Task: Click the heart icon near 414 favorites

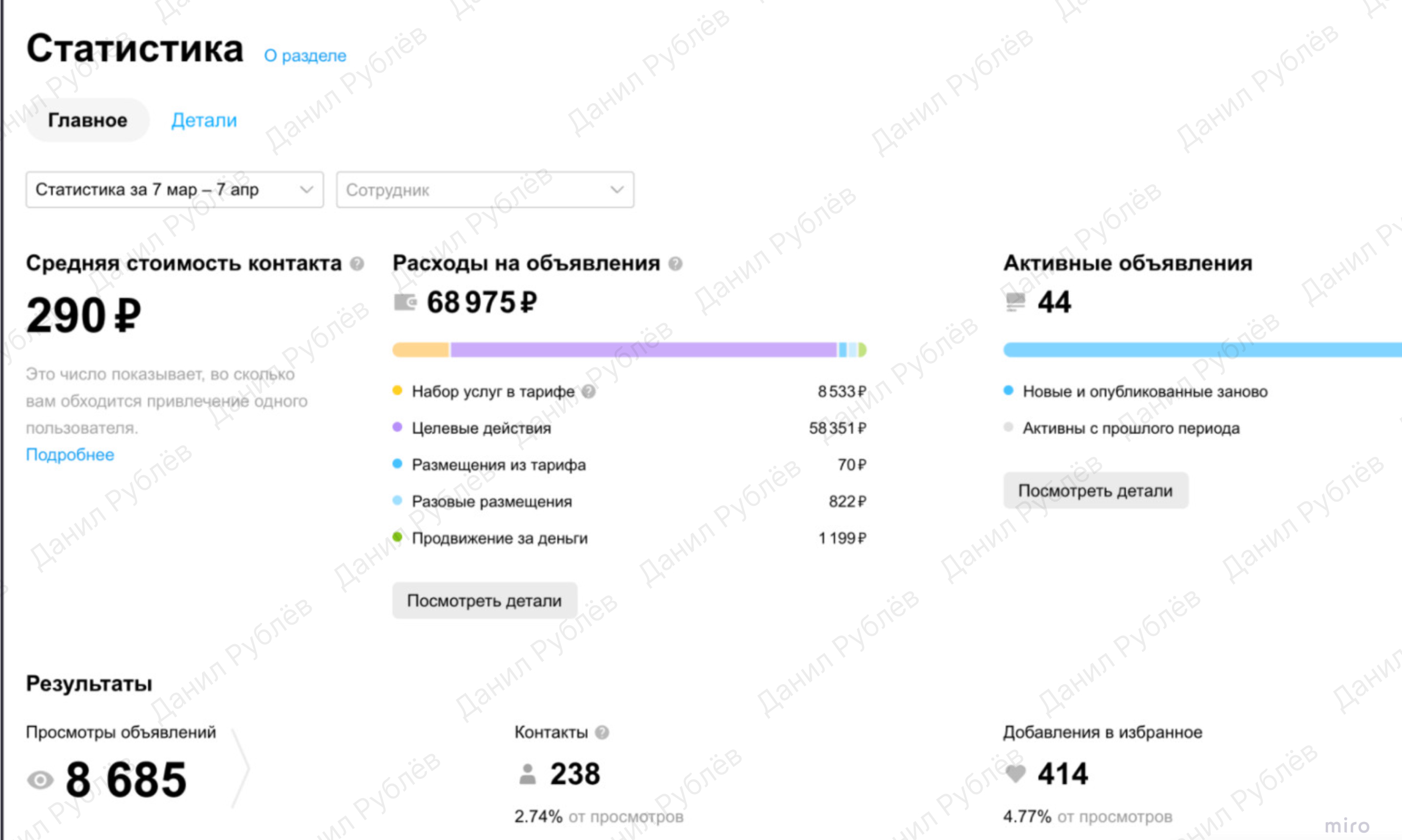Action: pyautogui.click(x=1015, y=774)
